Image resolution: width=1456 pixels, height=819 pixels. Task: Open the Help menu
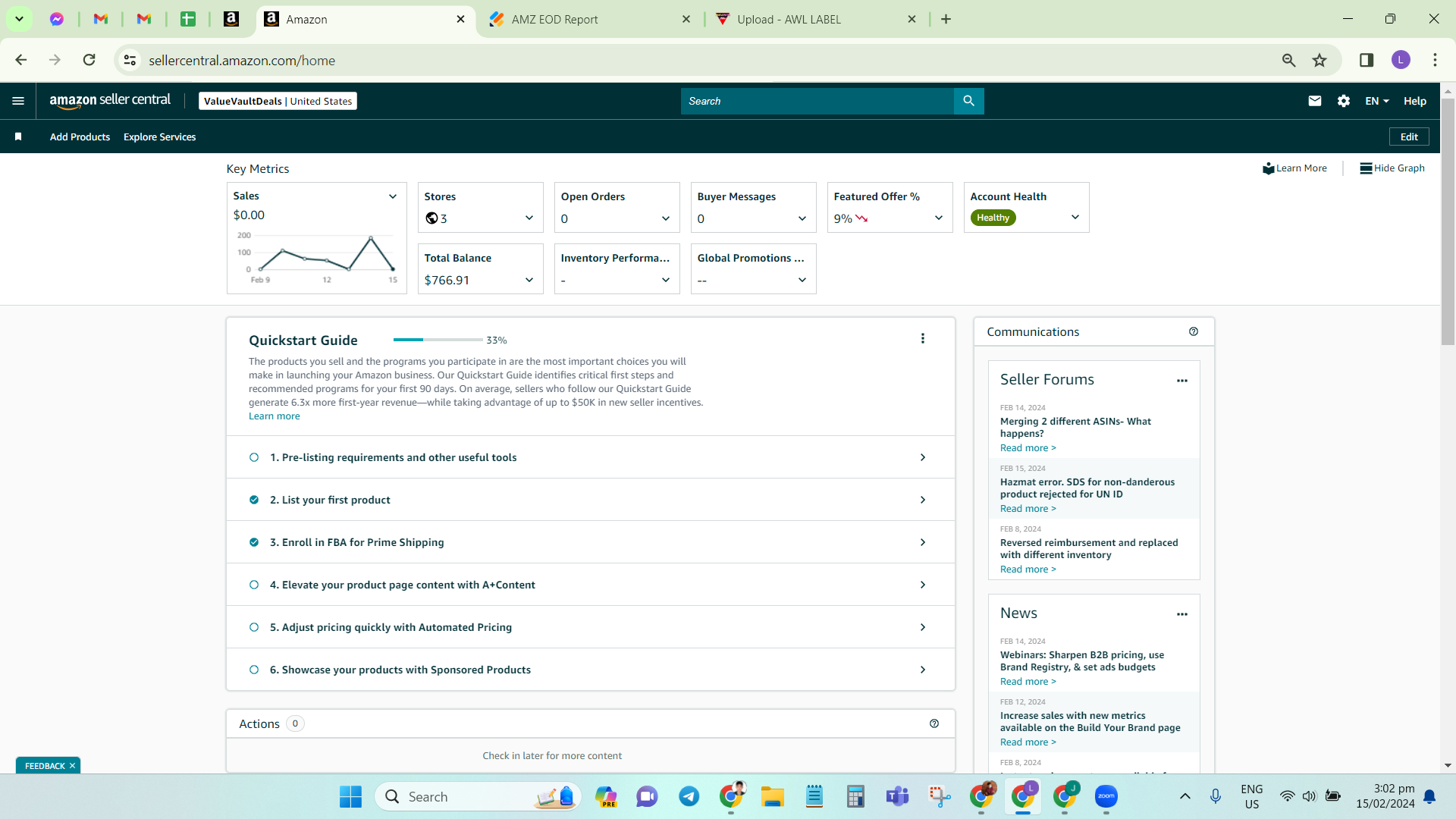[x=1415, y=101]
